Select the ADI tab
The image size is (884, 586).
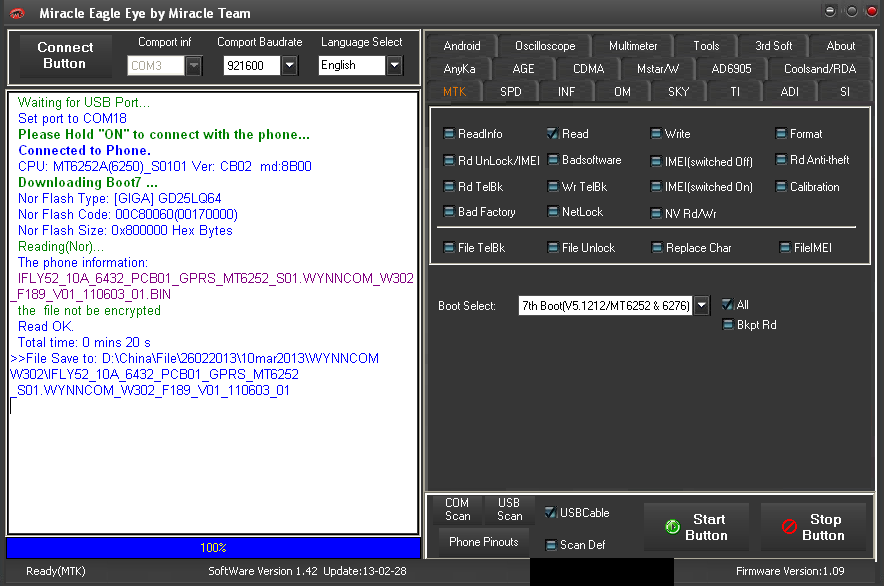click(x=790, y=91)
